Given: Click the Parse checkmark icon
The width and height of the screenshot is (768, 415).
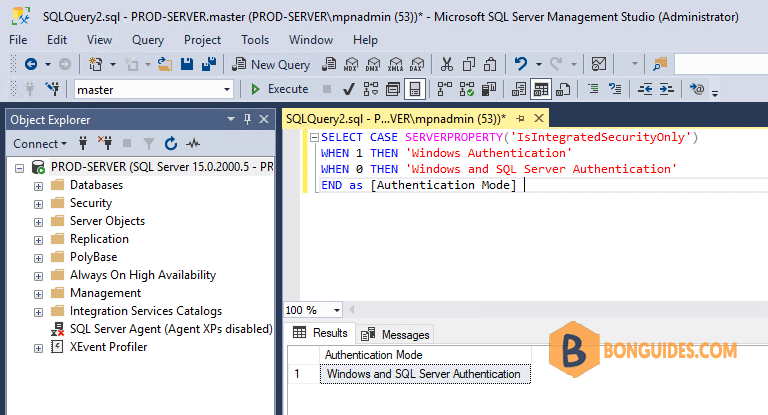Looking at the screenshot, I should click(x=349, y=89).
